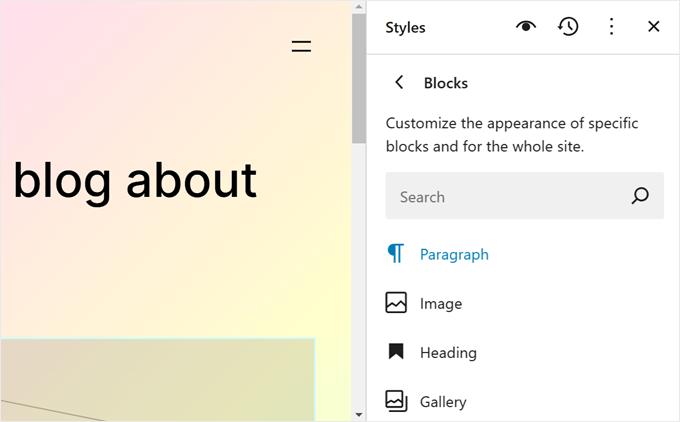Viewport: 680px width, 422px height.
Task: Click the preview scrollbar up arrow
Action: point(359,7)
